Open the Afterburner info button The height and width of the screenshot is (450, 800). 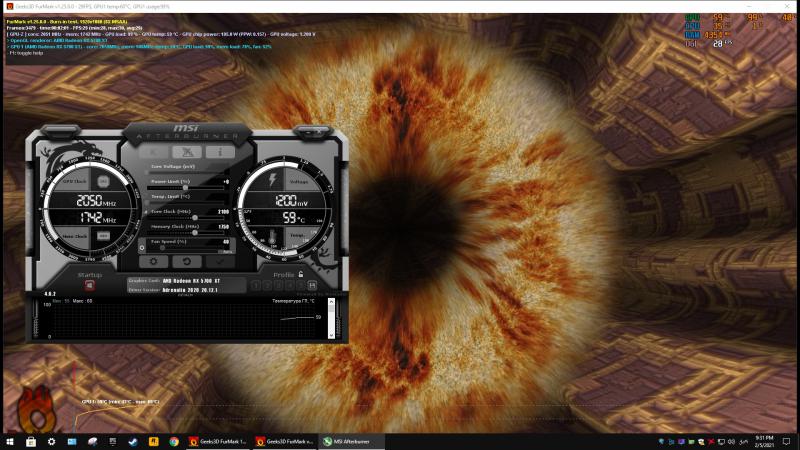[219, 152]
